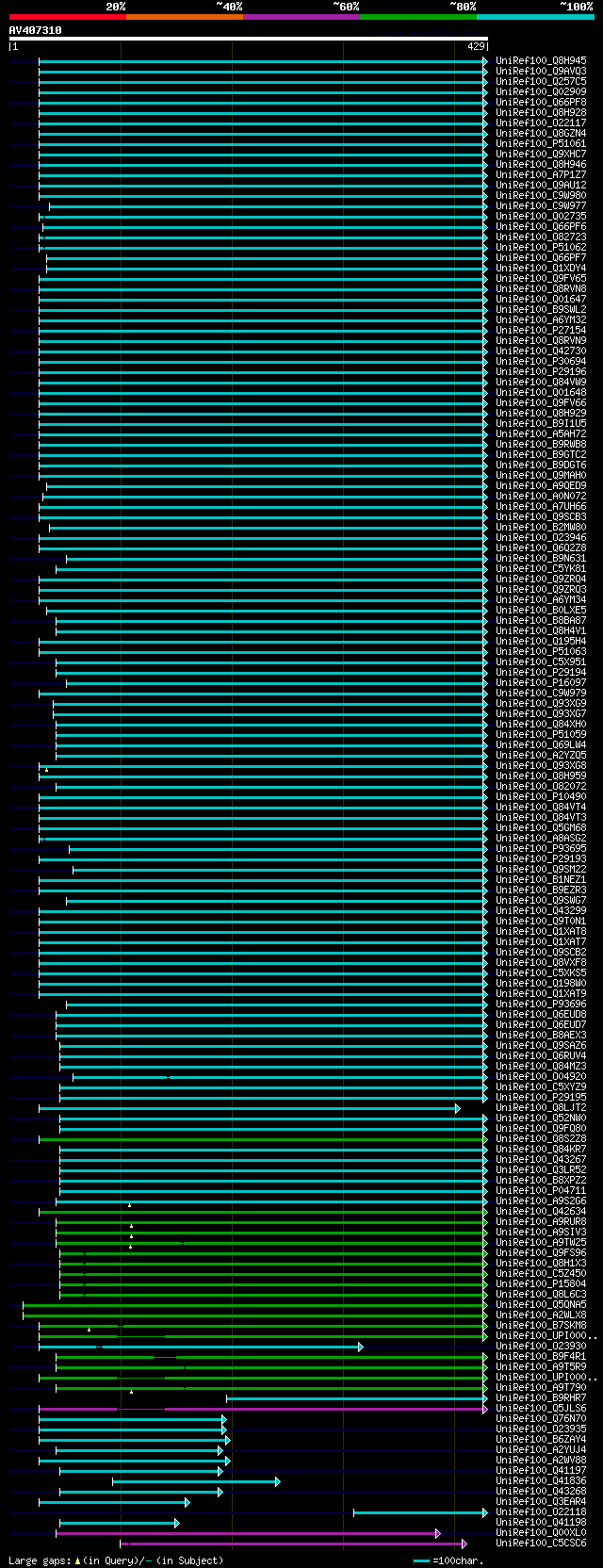The width and height of the screenshot is (603, 1568).
Task: Click the cyan ~100% legend segment
Action: pyautogui.click(x=535, y=17)
